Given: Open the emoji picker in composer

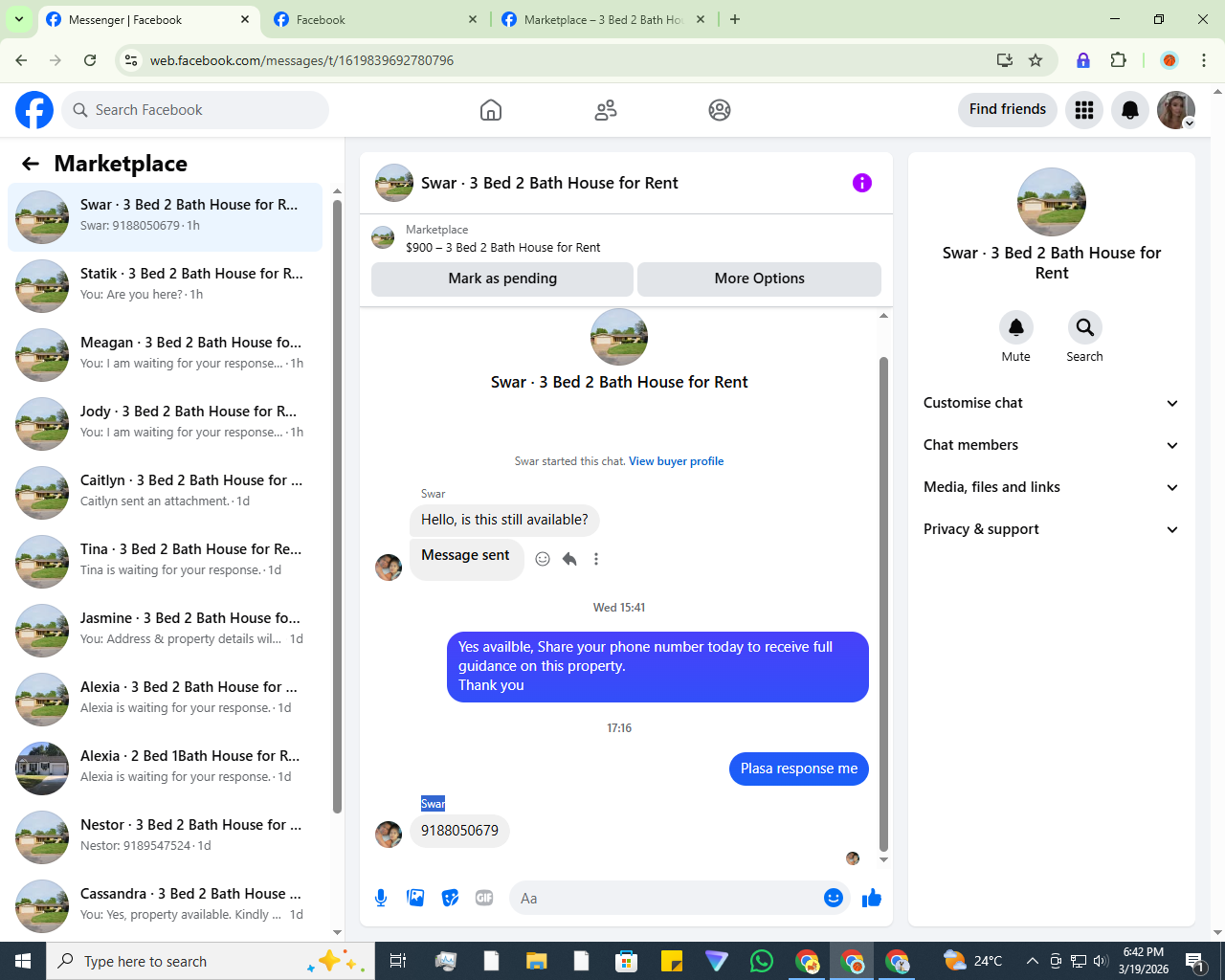Looking at the screenshot, I should click(x=834, y=898).
